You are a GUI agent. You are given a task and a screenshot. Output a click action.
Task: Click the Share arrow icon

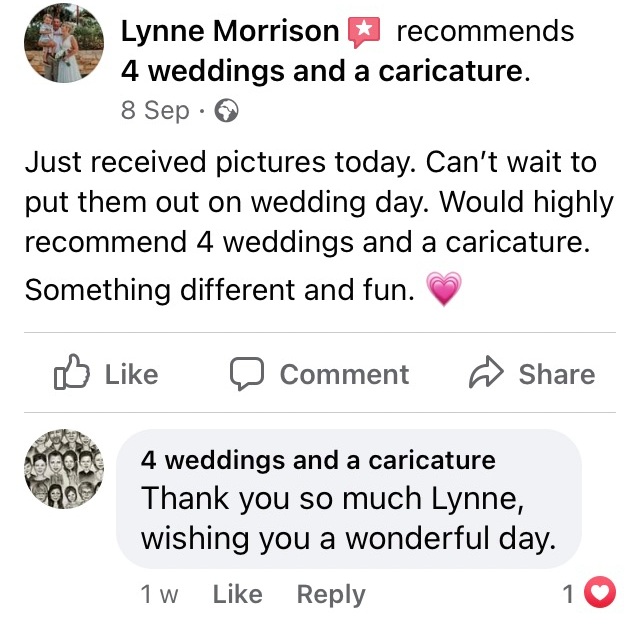click(x=485, y=374)
